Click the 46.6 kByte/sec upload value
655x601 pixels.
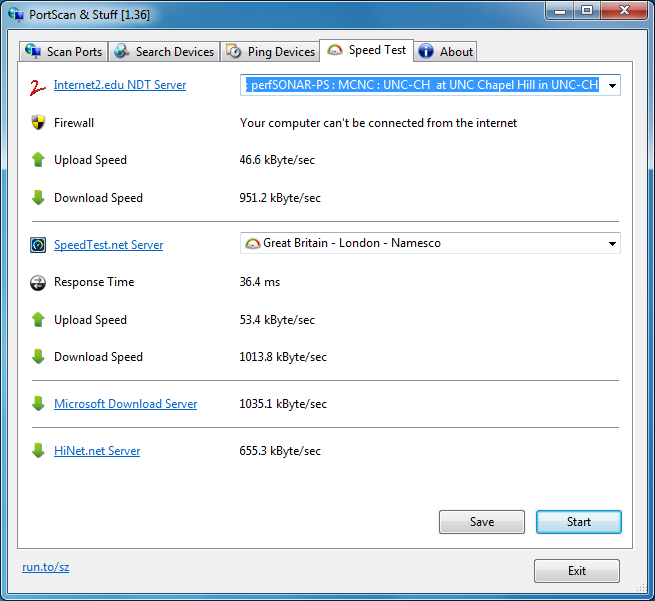(277, 160)
